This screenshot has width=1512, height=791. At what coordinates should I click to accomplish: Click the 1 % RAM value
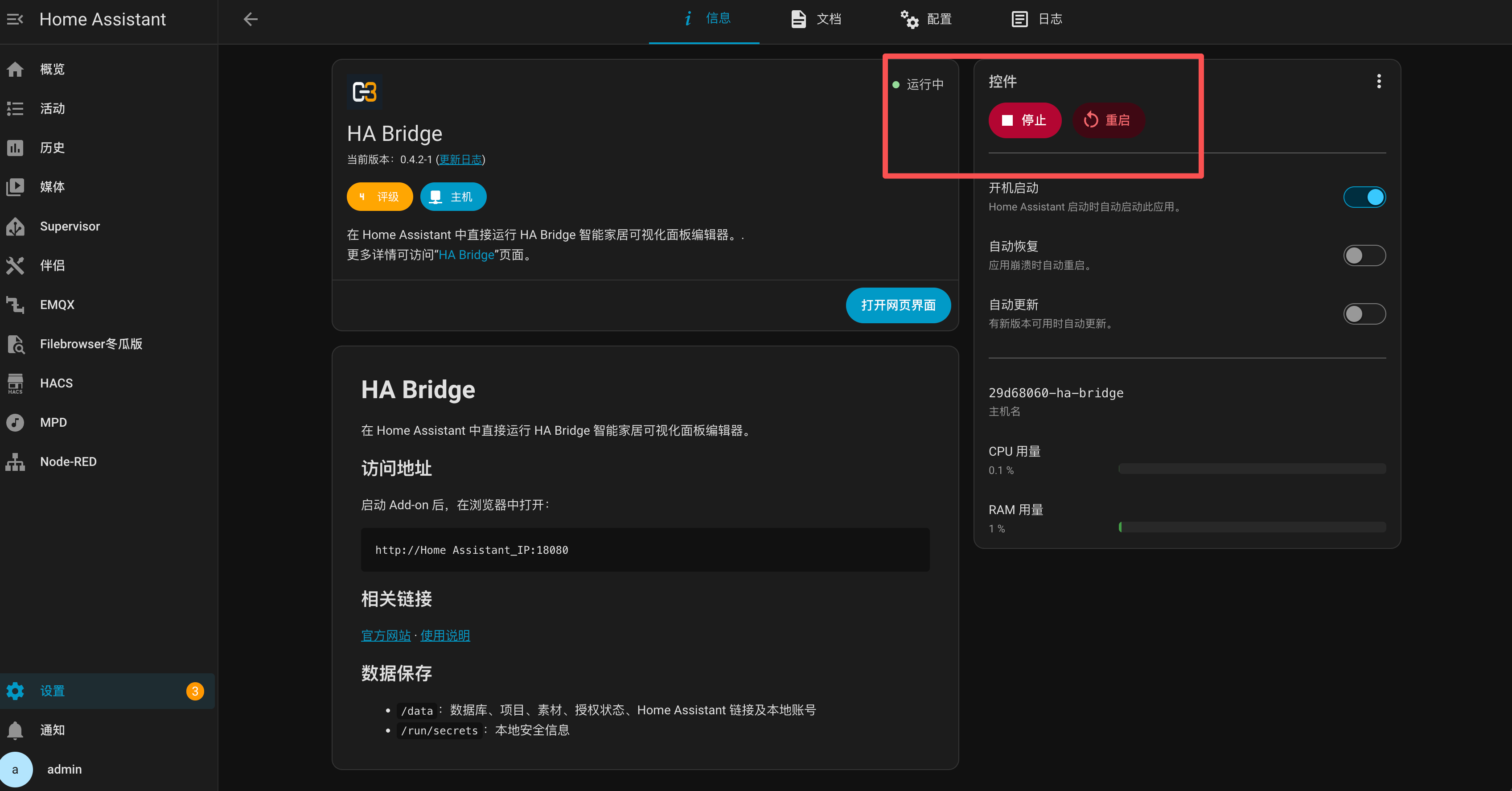pyautogui.click(x=997, y=529)
